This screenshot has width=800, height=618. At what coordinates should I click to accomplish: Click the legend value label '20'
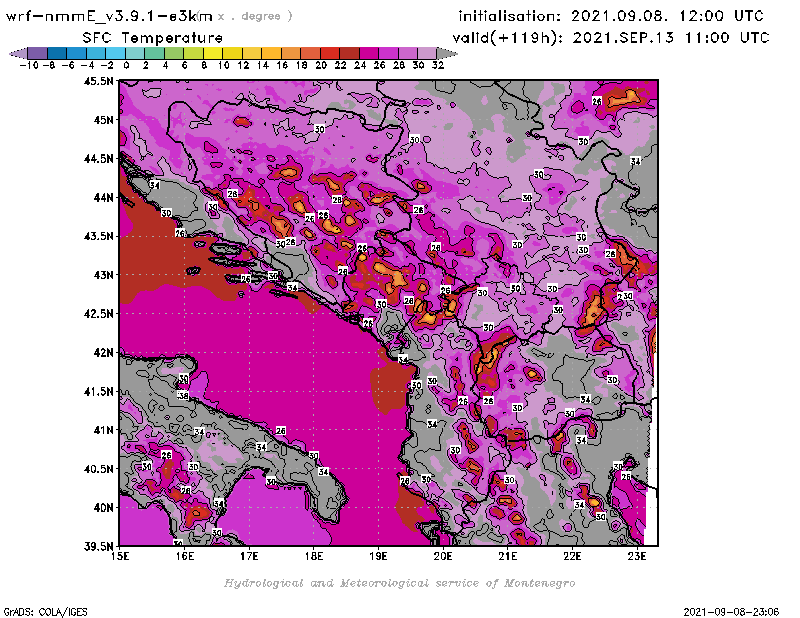[x=321, y=65]
